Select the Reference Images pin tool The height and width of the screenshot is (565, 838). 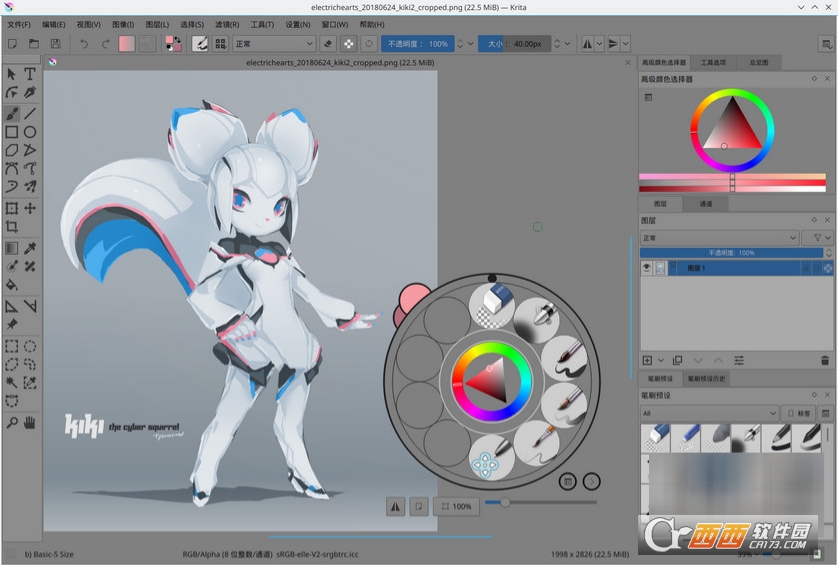coord(12,324)
